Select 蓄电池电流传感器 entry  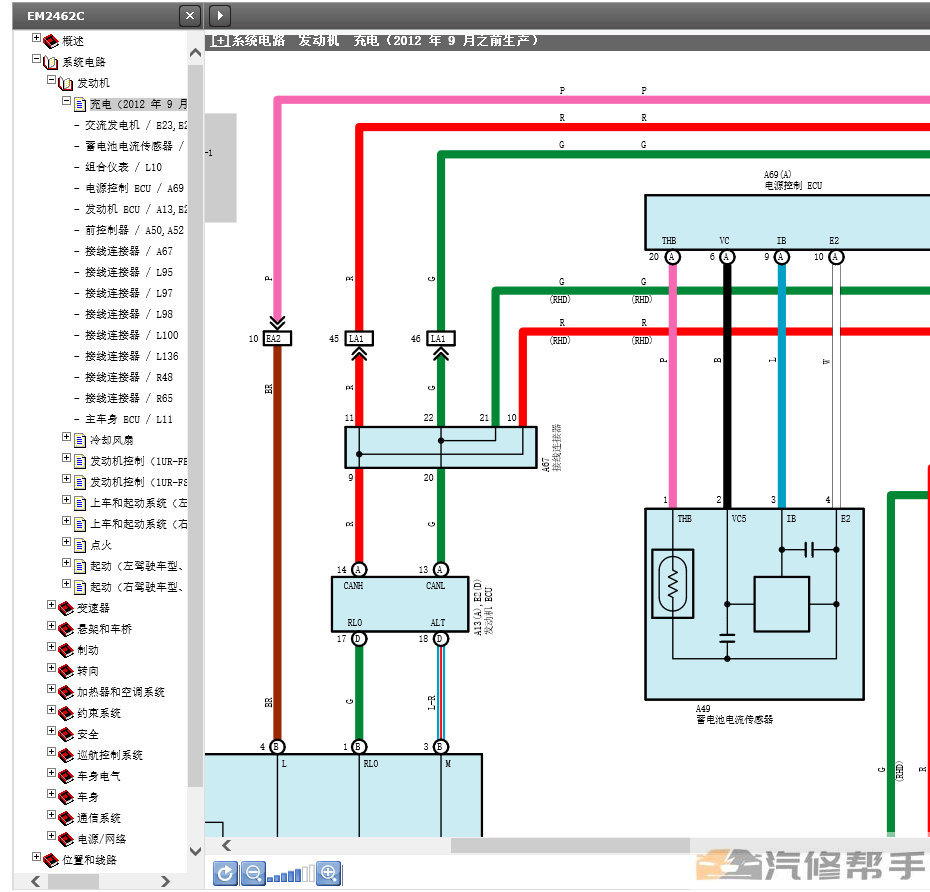click(135, 146)
